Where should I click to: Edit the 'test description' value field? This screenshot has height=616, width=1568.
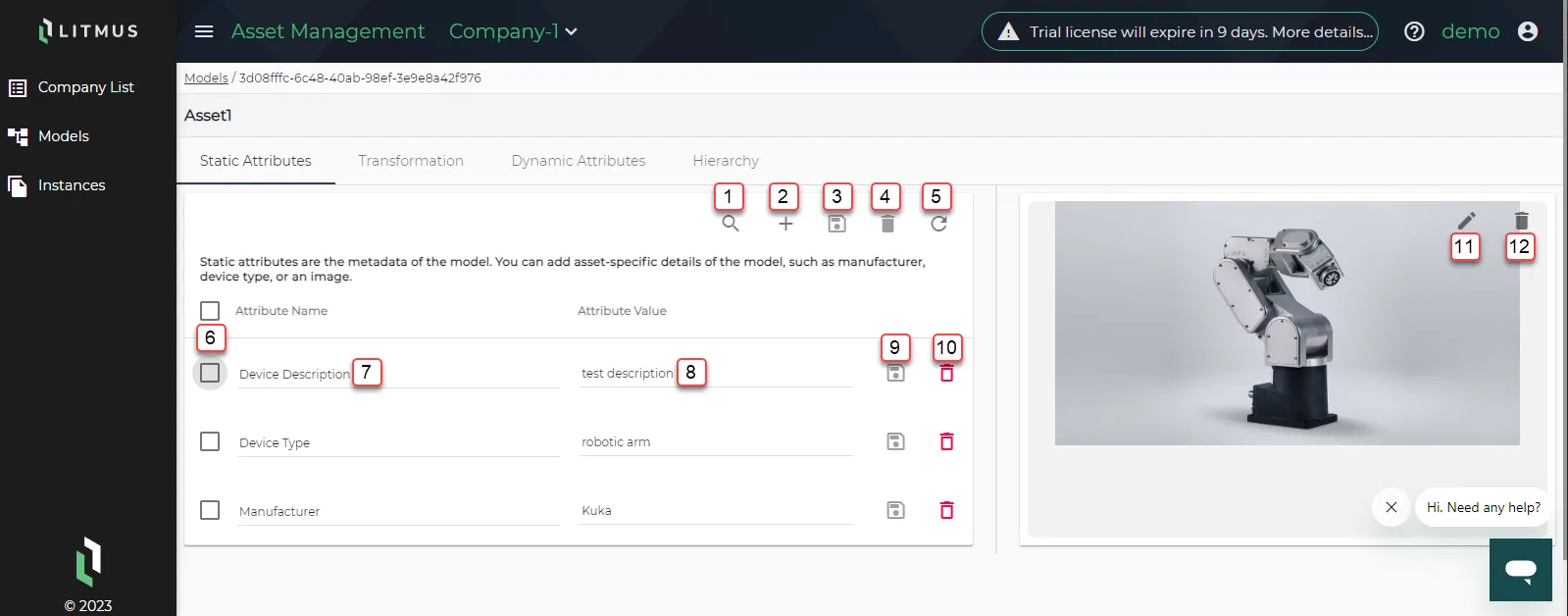[717, 373]
